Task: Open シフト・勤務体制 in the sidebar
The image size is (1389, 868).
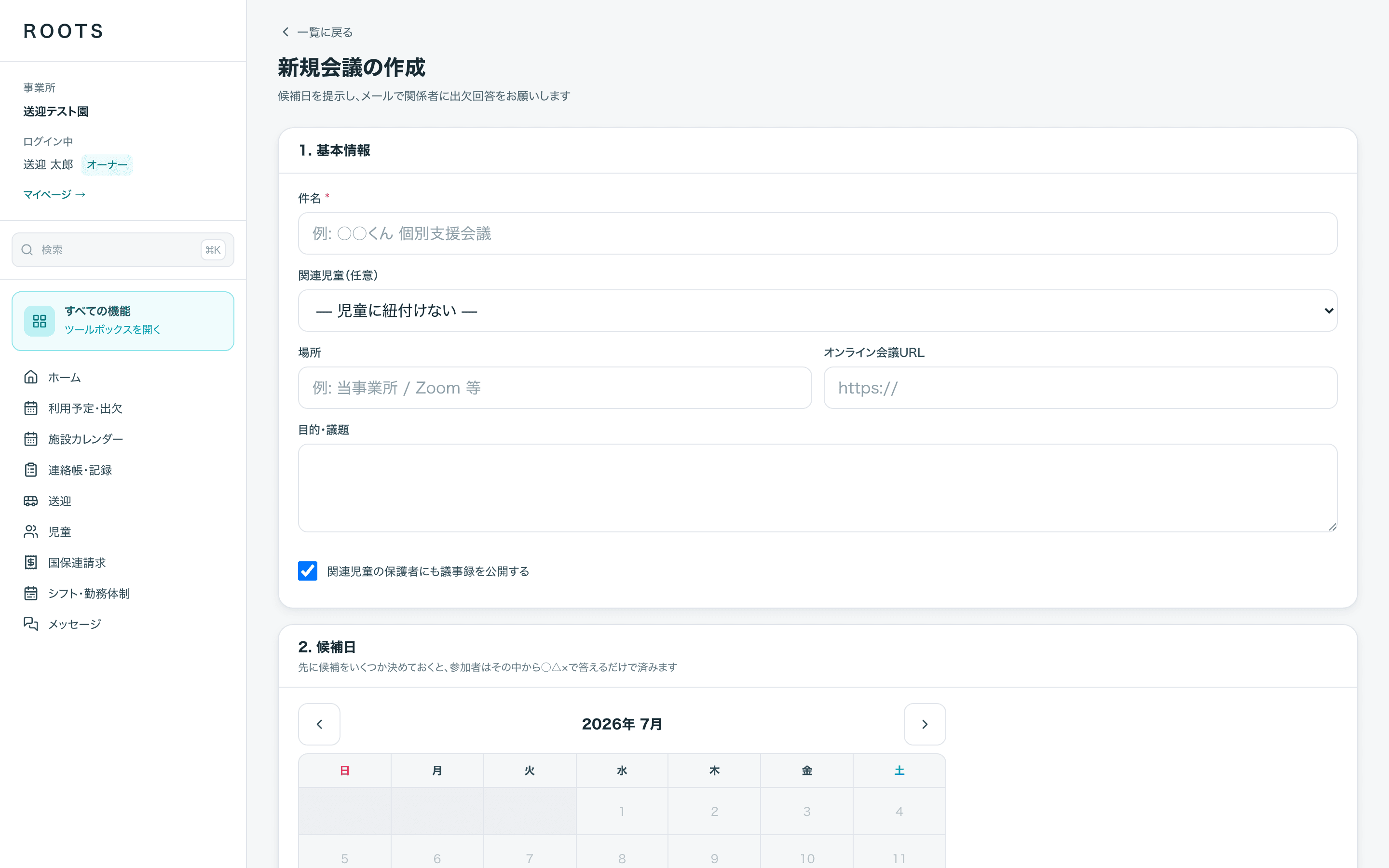Action: (x=123, y=593)
